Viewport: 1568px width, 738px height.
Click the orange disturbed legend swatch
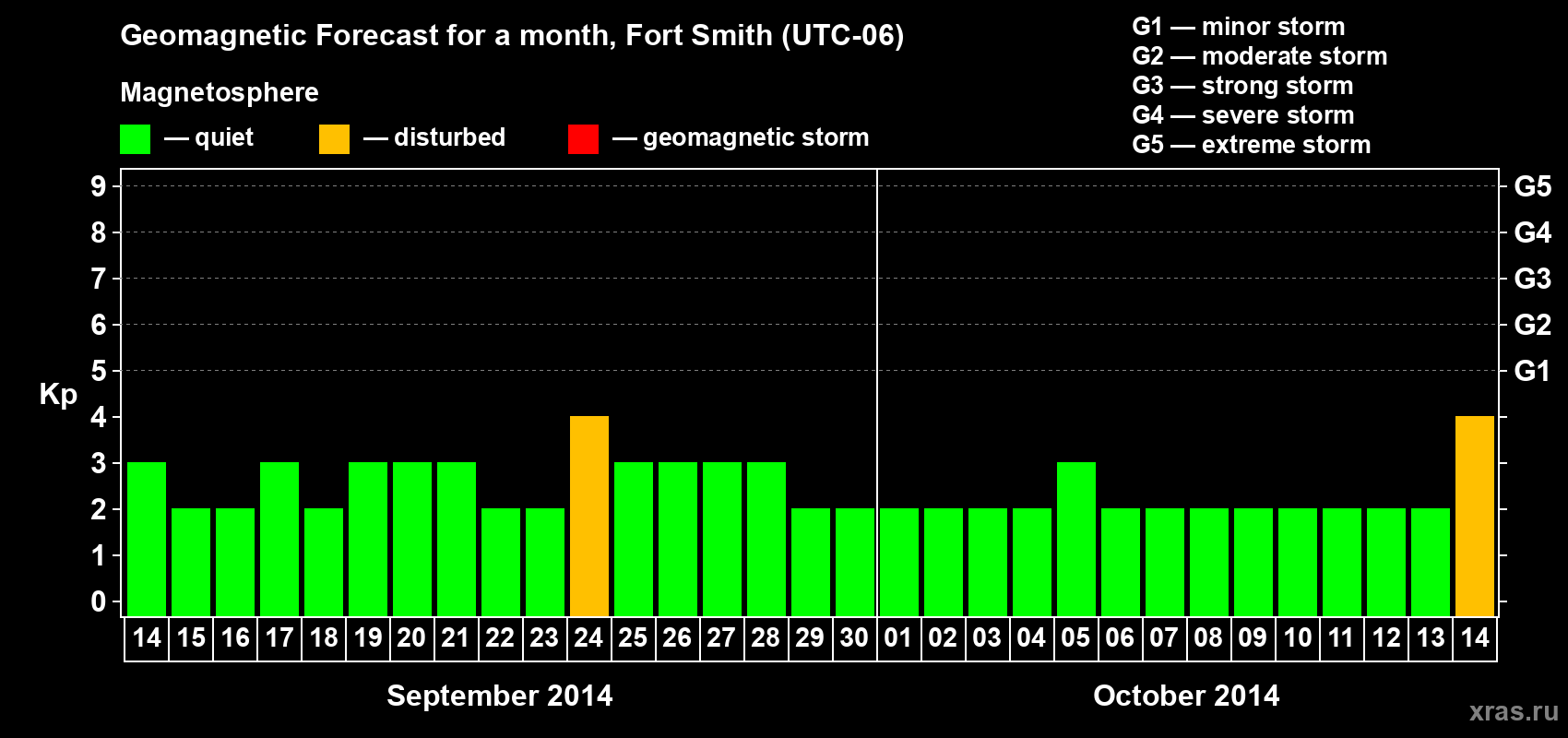pos(334,139)
